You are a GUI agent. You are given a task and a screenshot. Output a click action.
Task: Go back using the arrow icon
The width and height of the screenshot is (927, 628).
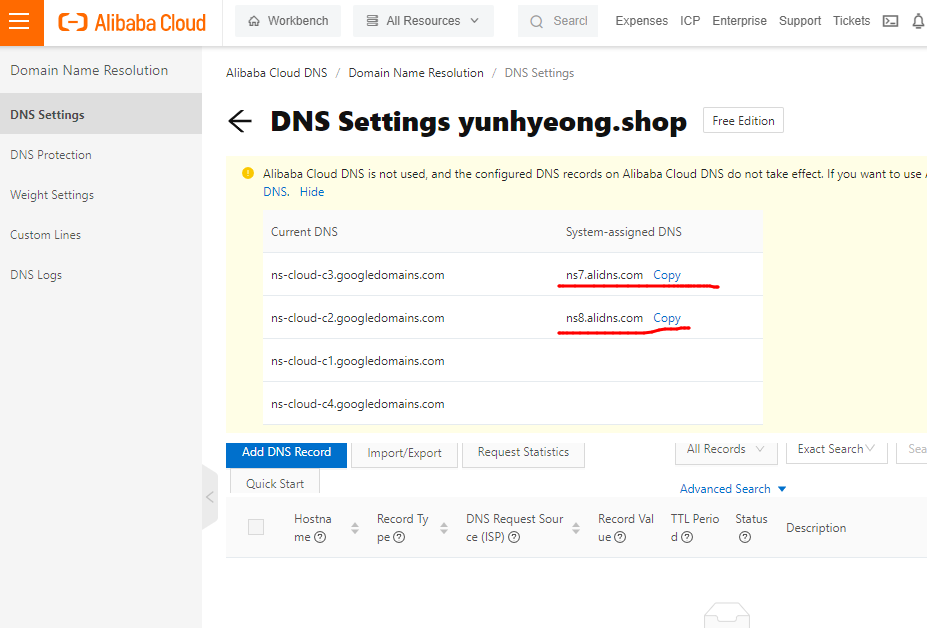coord(239,121)
